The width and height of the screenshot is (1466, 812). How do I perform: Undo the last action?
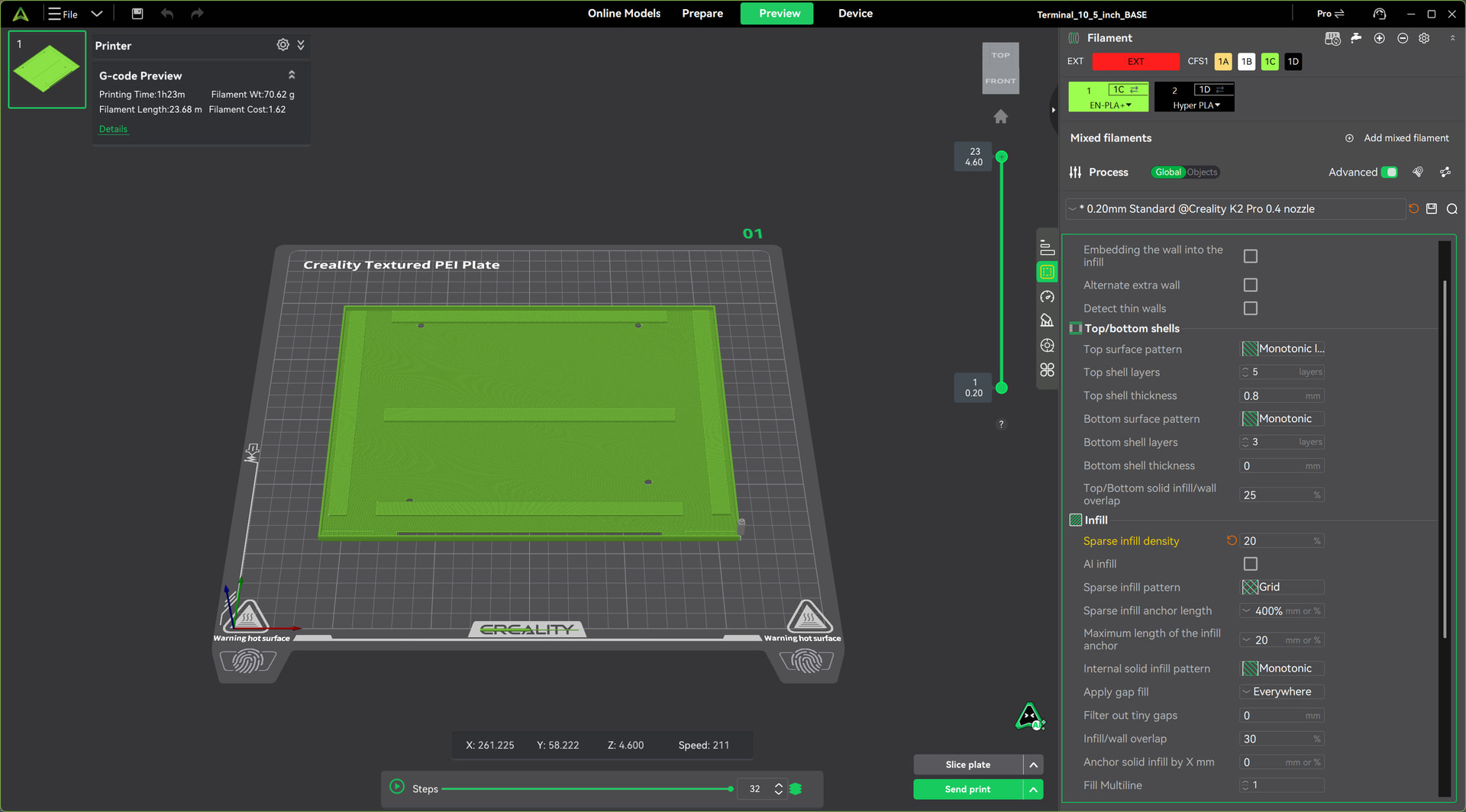click(167, 14)
